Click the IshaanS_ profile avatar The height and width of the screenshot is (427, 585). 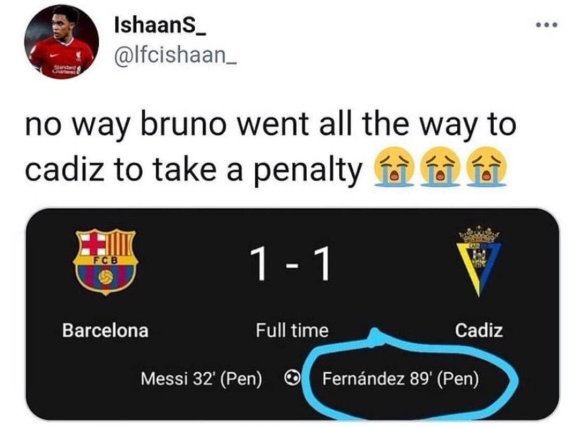pos(62,41)
